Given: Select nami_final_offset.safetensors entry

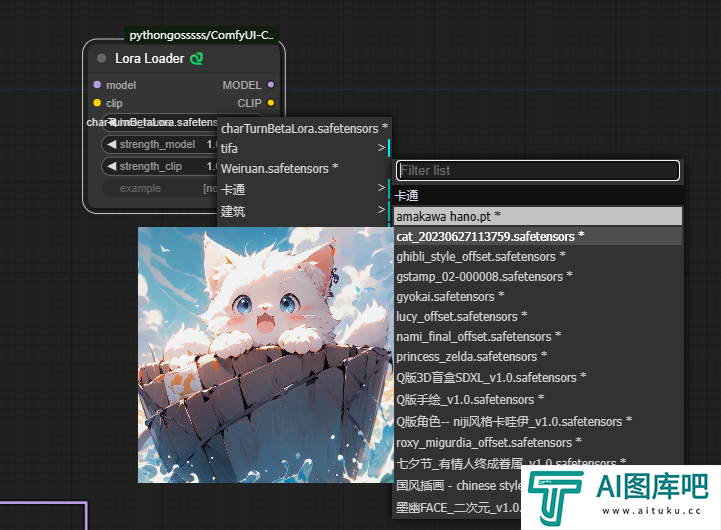Looking at the screenshot, I should pos(538,336).
